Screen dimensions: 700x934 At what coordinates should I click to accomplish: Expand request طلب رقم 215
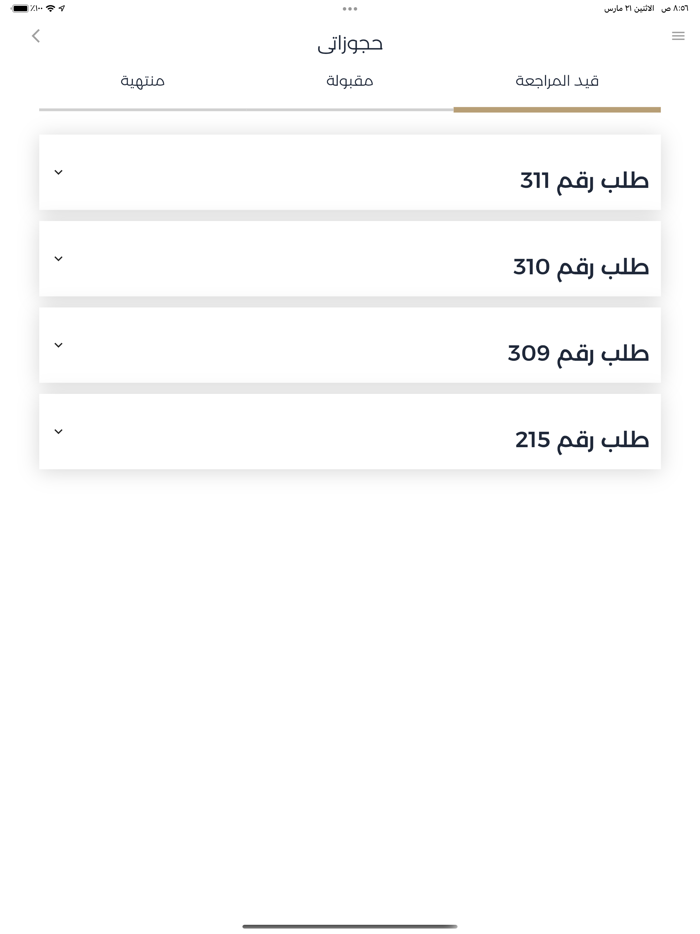click(58, 431)
